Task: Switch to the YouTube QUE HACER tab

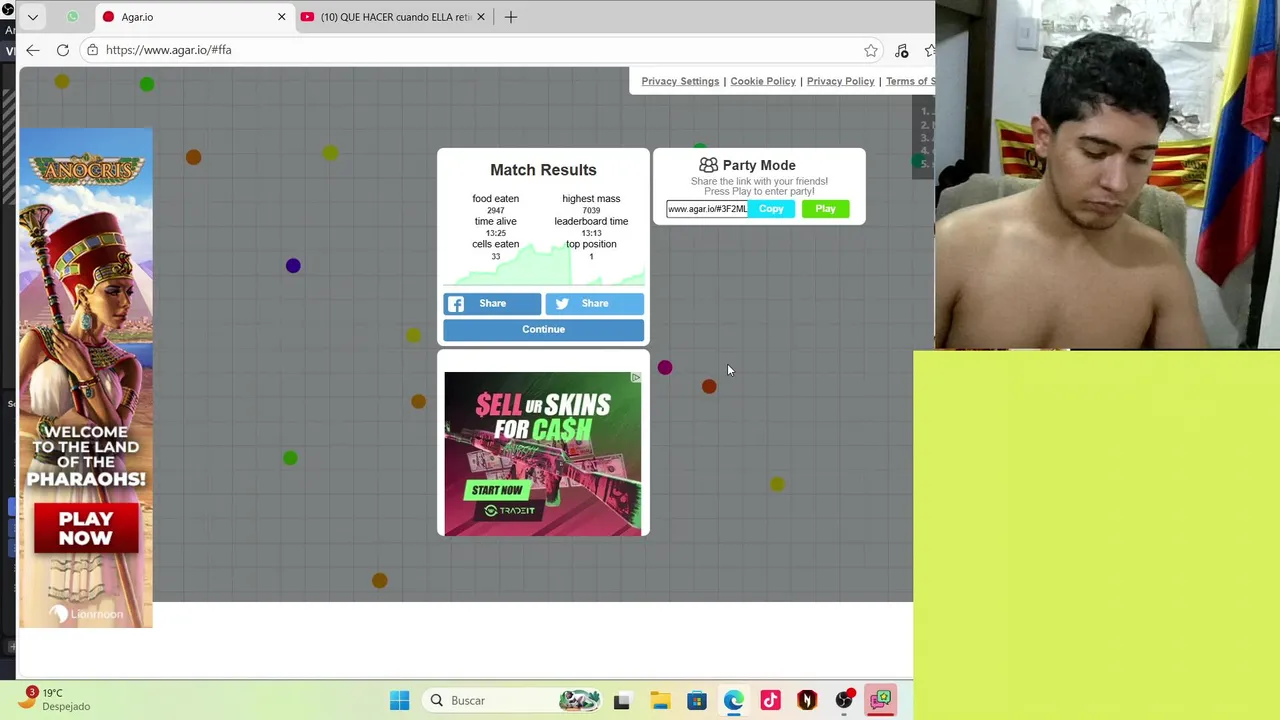Action: click(x=393, y=17)
